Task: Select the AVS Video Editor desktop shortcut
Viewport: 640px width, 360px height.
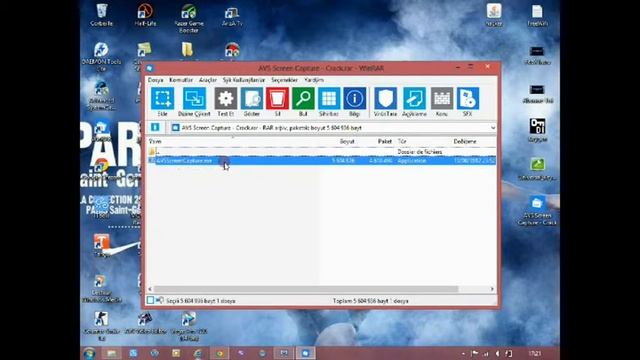Action: pyautogui.click(x=145, y=323)
